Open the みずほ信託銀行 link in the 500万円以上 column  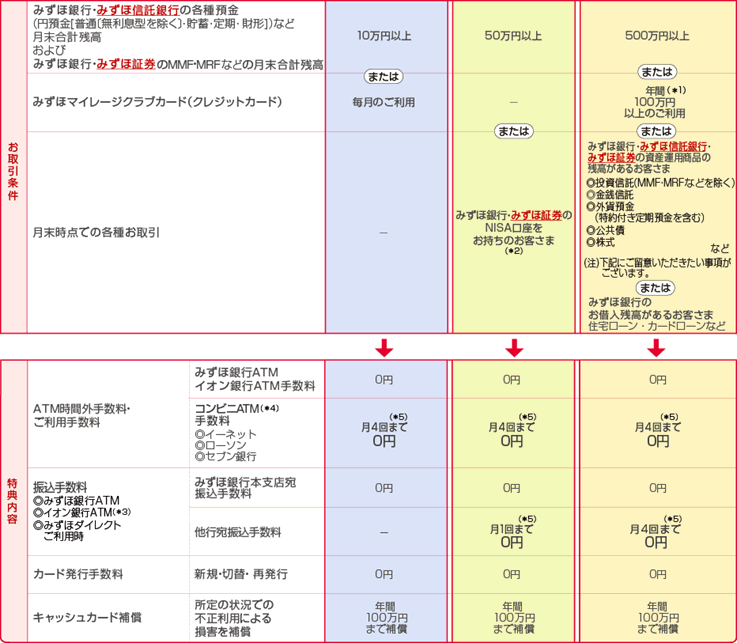pyautogui.click(x=673, y=146)
